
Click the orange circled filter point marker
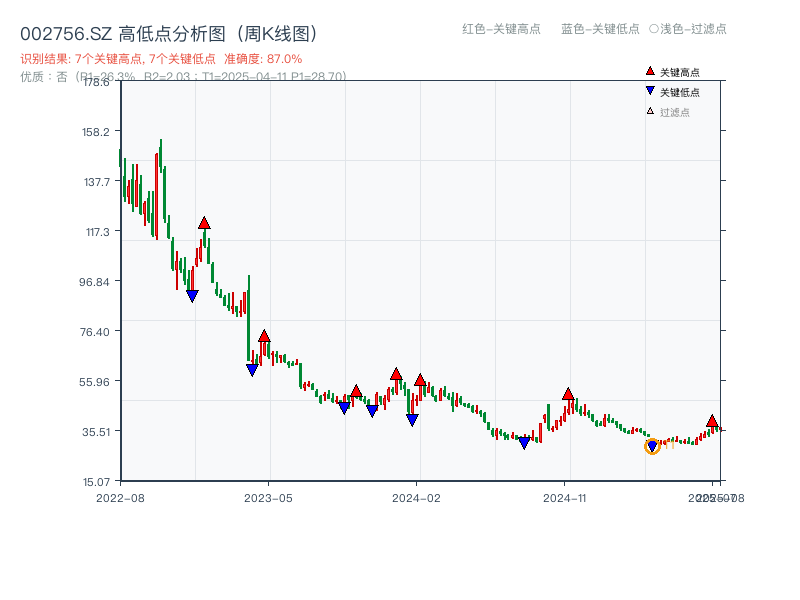click(x=651, y=446)
